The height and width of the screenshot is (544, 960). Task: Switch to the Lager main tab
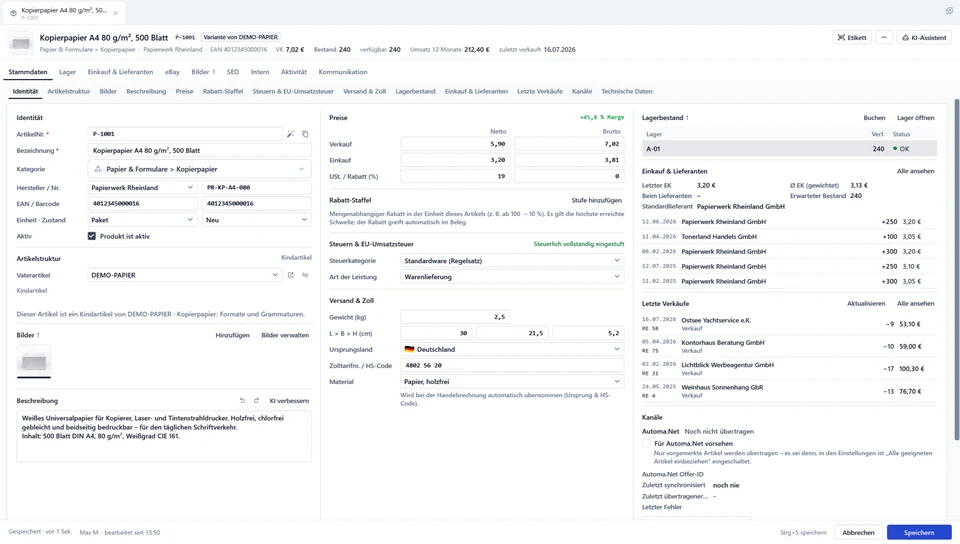coord(67,72)
